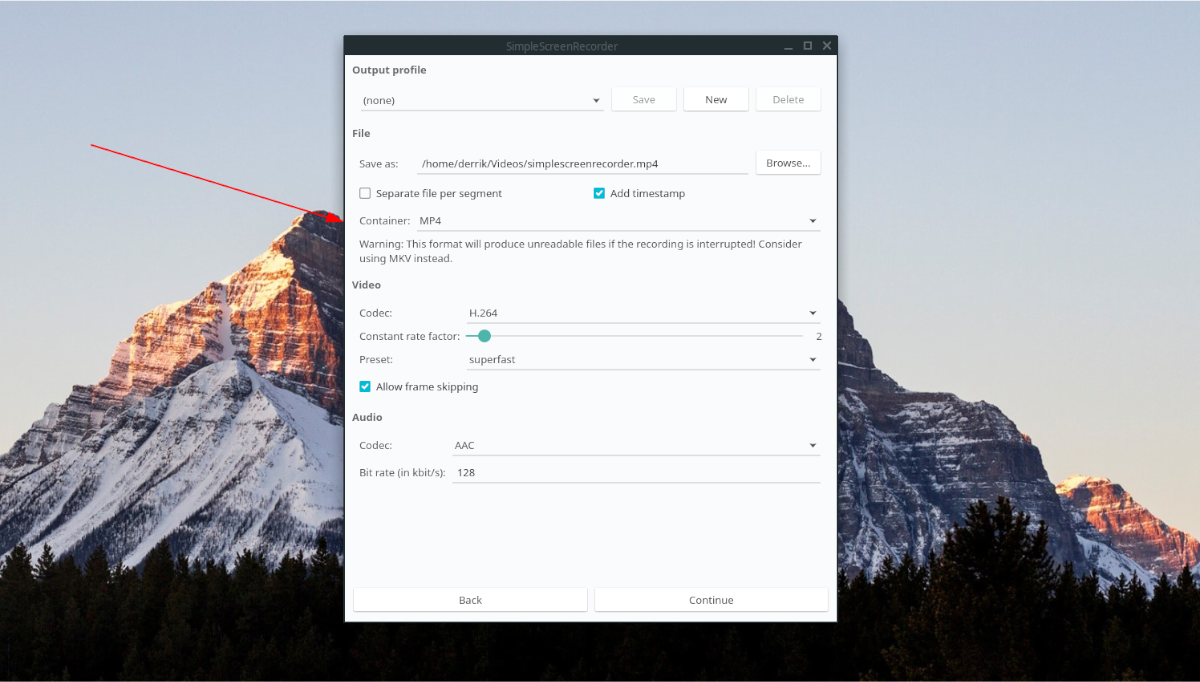1200x682 pixels.
Task: Minimize the SimpleScreenRecorder window
Action: (x=789, y=46)
